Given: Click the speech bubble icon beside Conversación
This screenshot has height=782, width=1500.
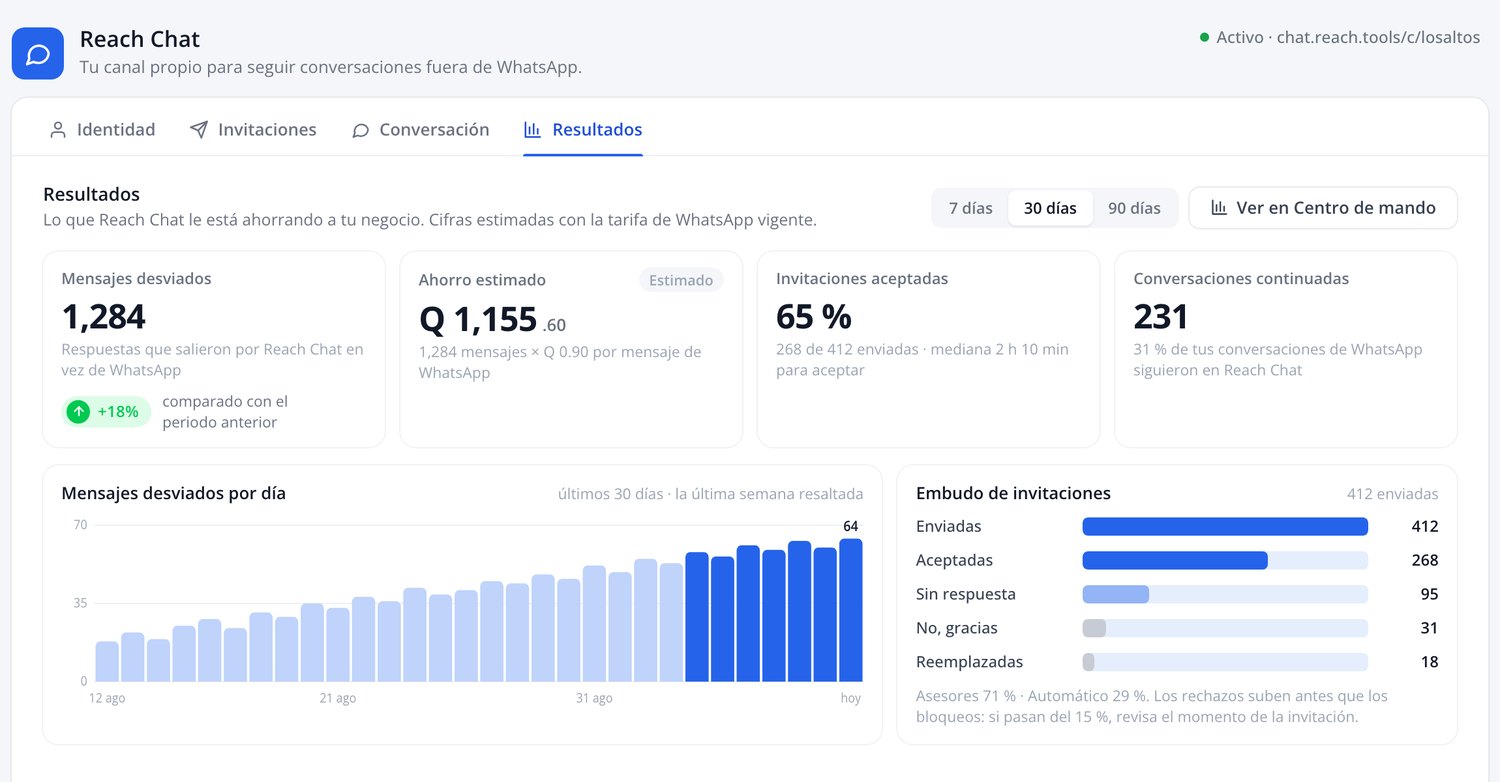Looking at the screenshot, I should tap(361, 130).
